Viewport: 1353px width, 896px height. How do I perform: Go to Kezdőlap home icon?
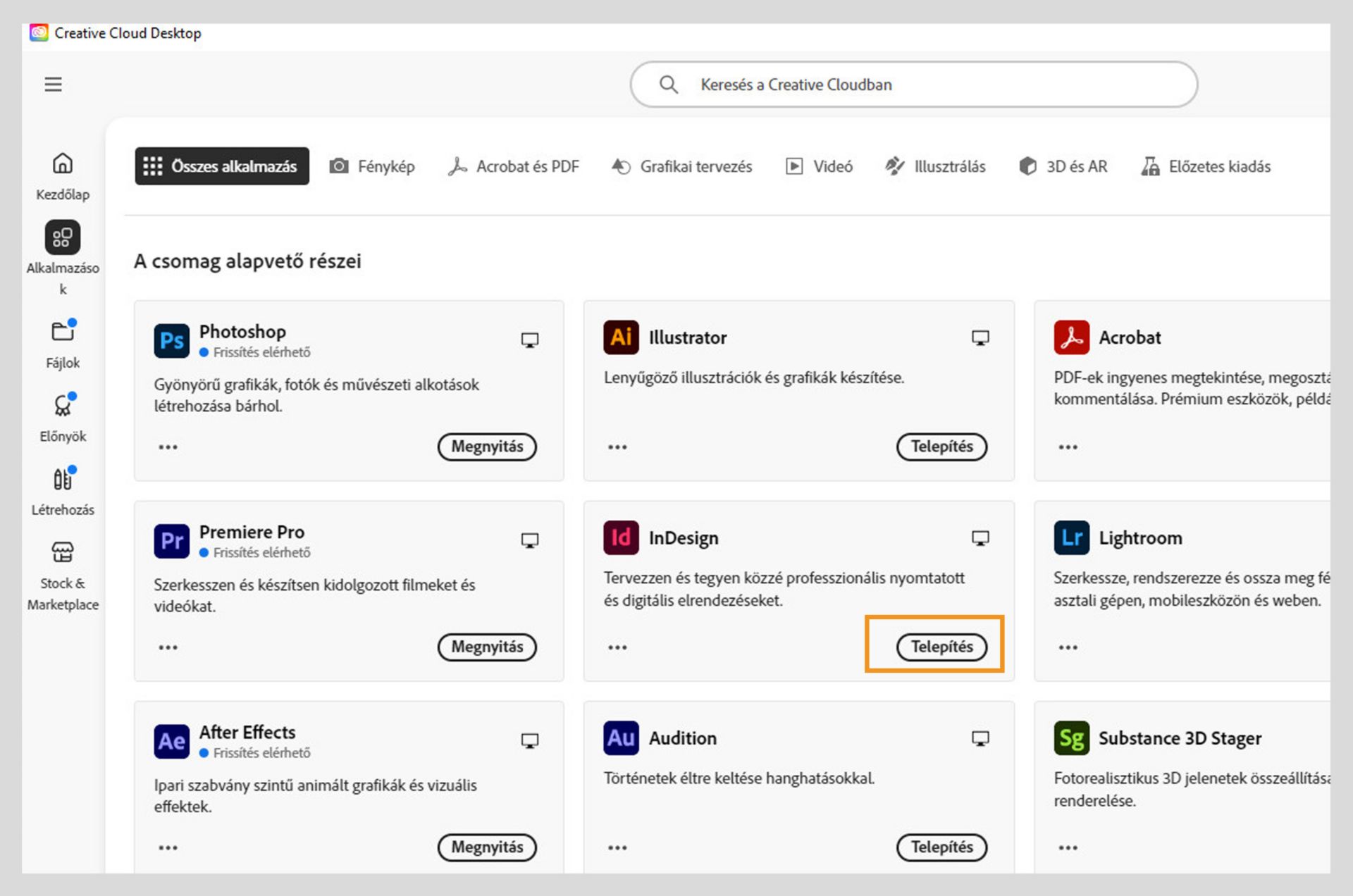[63, 164]
